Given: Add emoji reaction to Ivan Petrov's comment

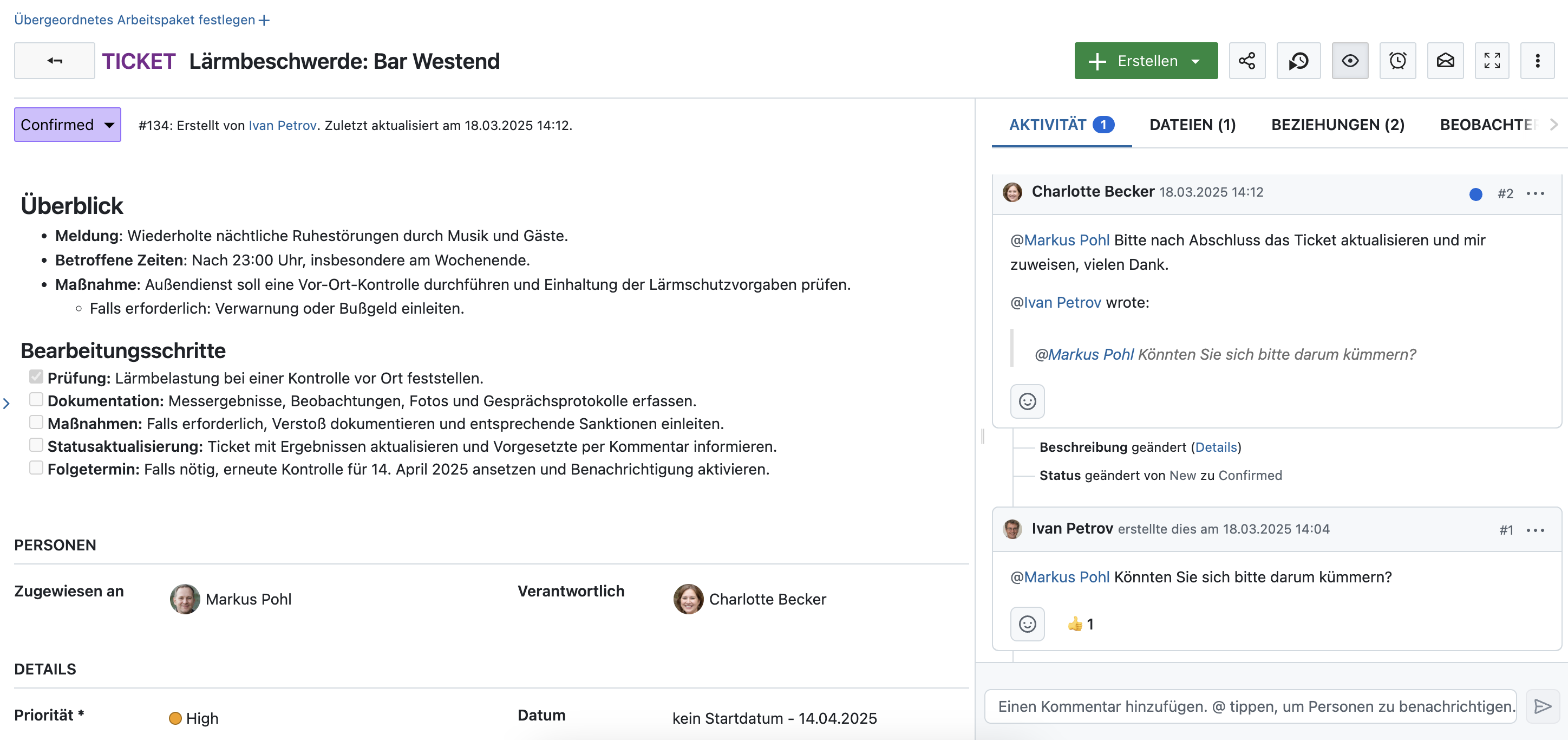Looking at the screenshot, I should coord(1028,624).
